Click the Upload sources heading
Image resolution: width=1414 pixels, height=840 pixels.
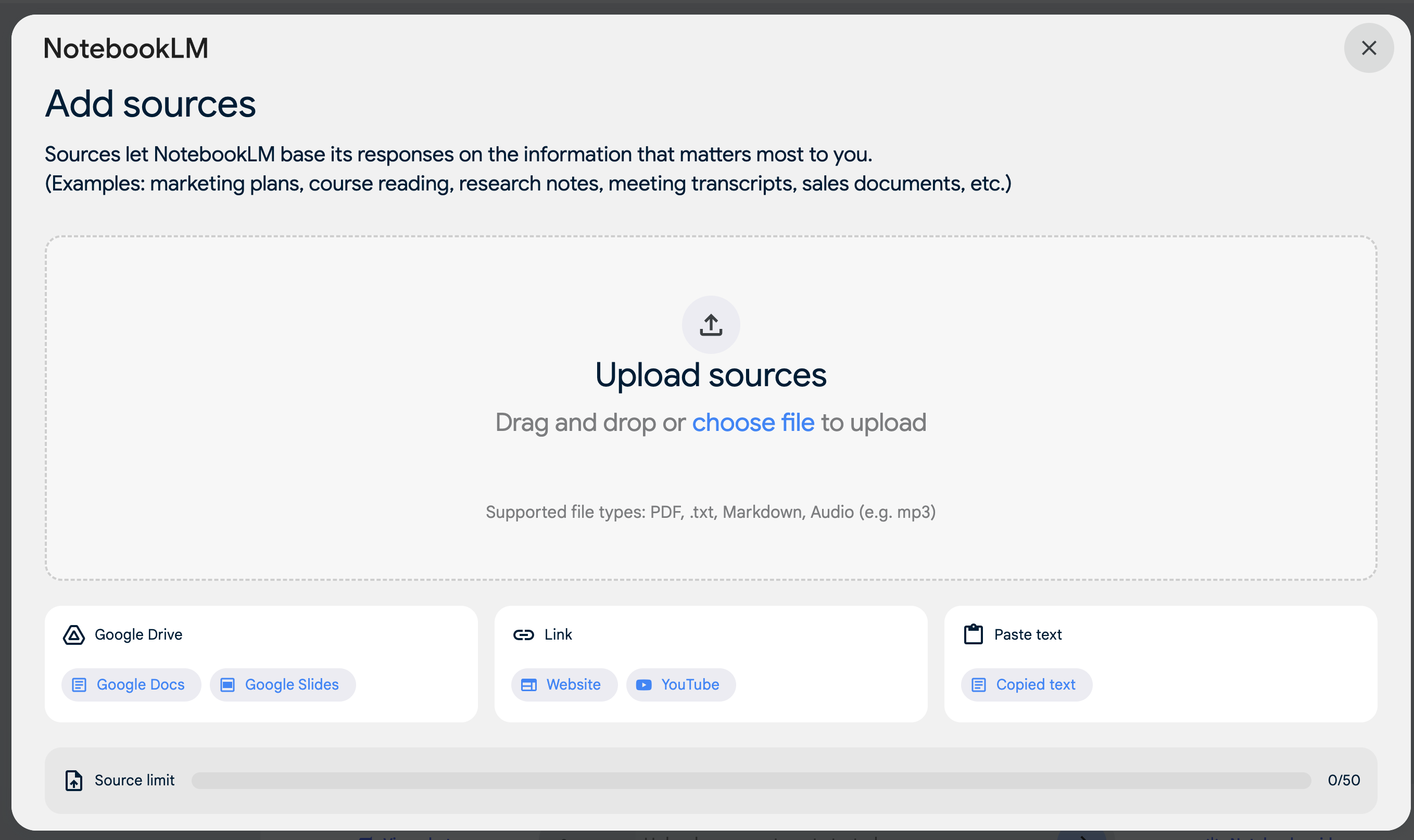point(711,375)
